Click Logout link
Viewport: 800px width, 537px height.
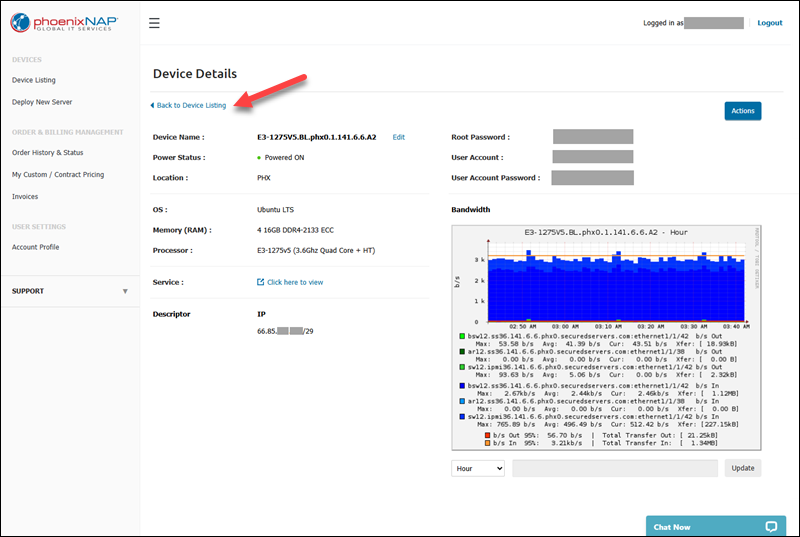769,23
